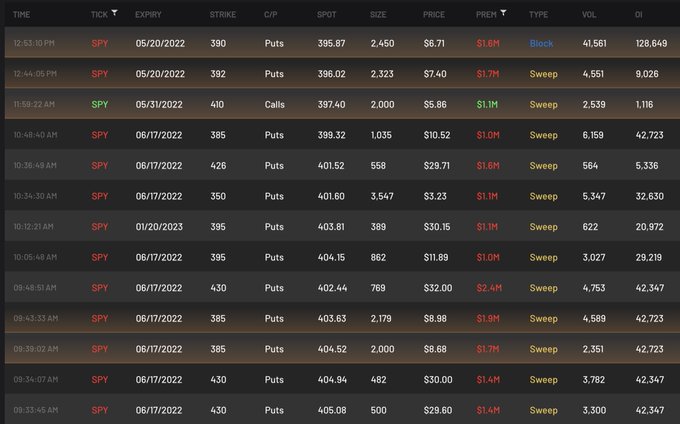
Task: Click the TICK column header label
Action: point(99,15)
